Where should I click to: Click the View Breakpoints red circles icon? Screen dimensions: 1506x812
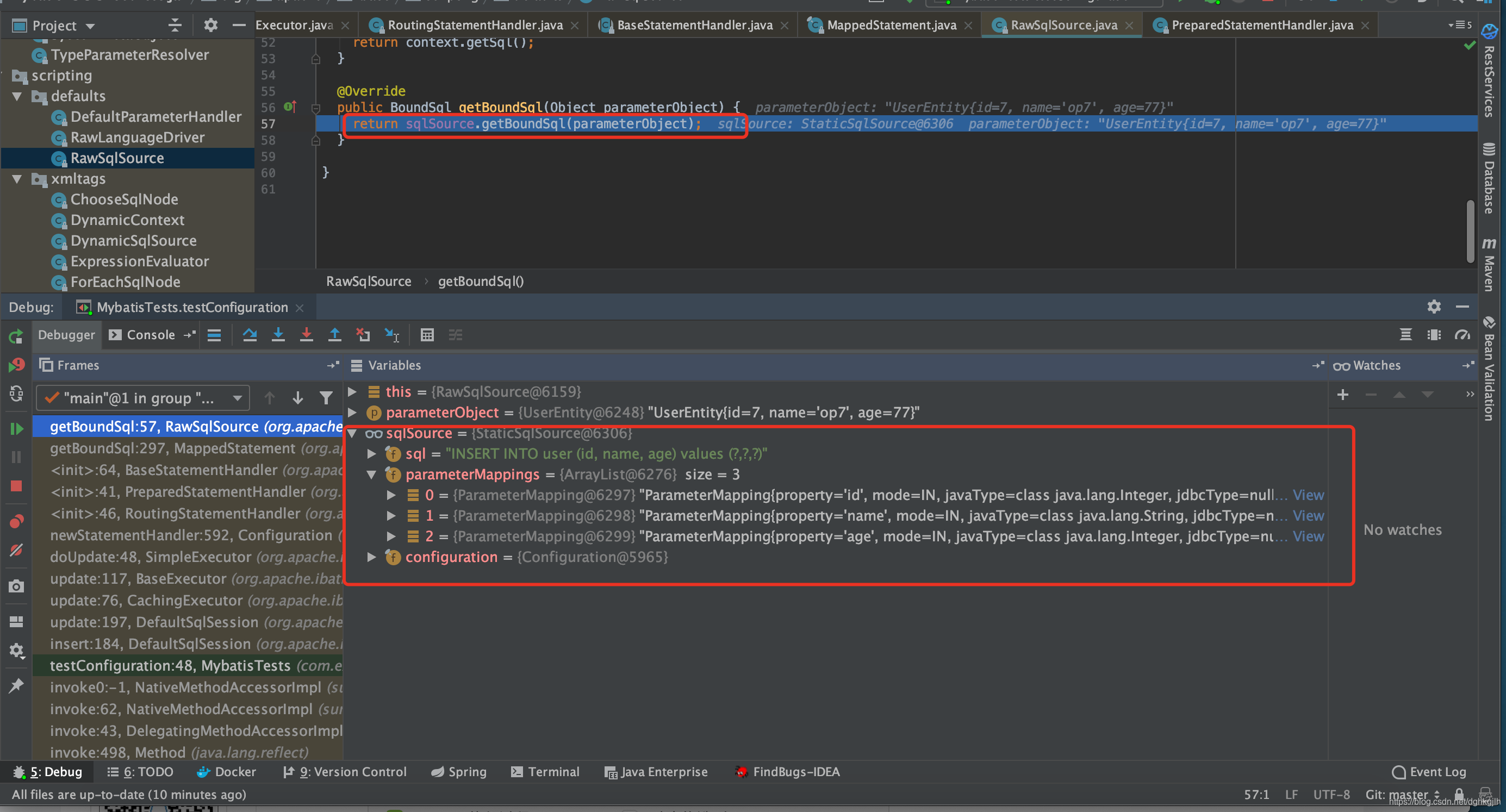pyautogui.click(x=16, y=521)
